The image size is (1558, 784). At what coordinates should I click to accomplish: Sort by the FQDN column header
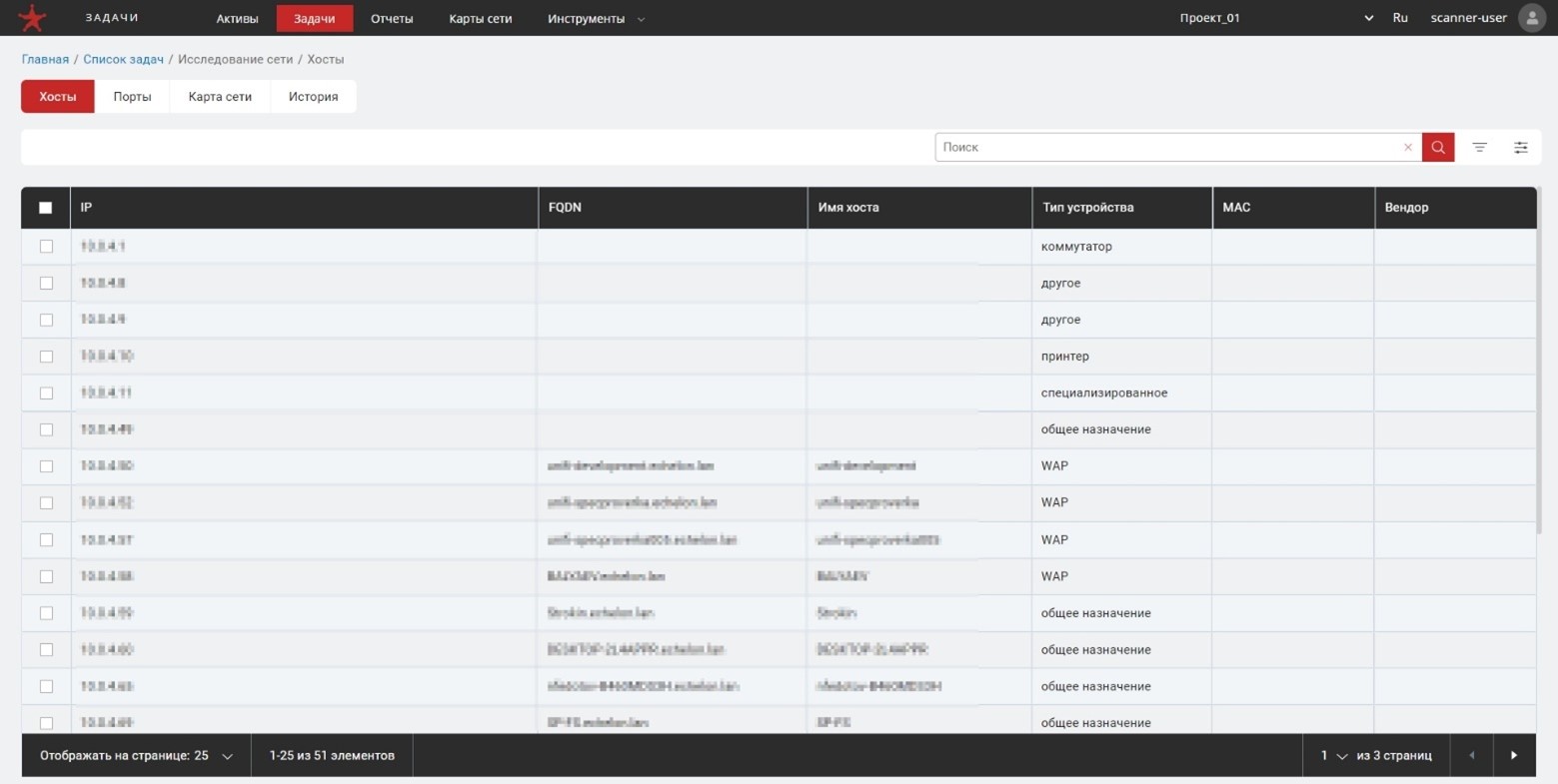(673, 208)
